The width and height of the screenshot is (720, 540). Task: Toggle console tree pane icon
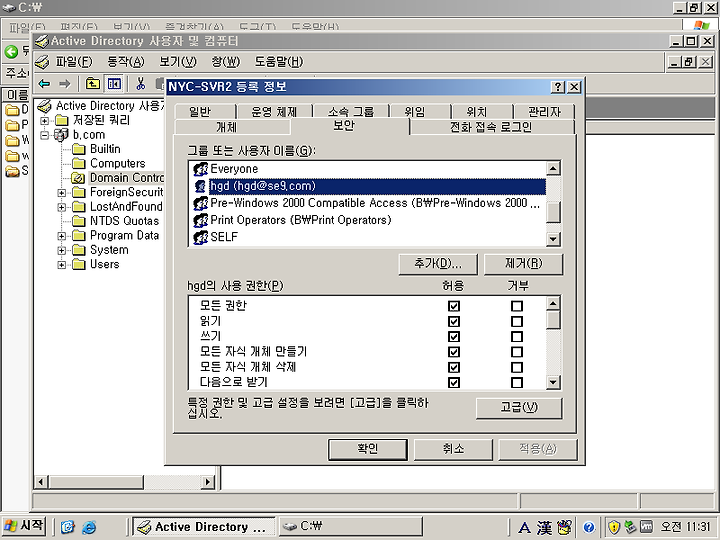point(113,84)
